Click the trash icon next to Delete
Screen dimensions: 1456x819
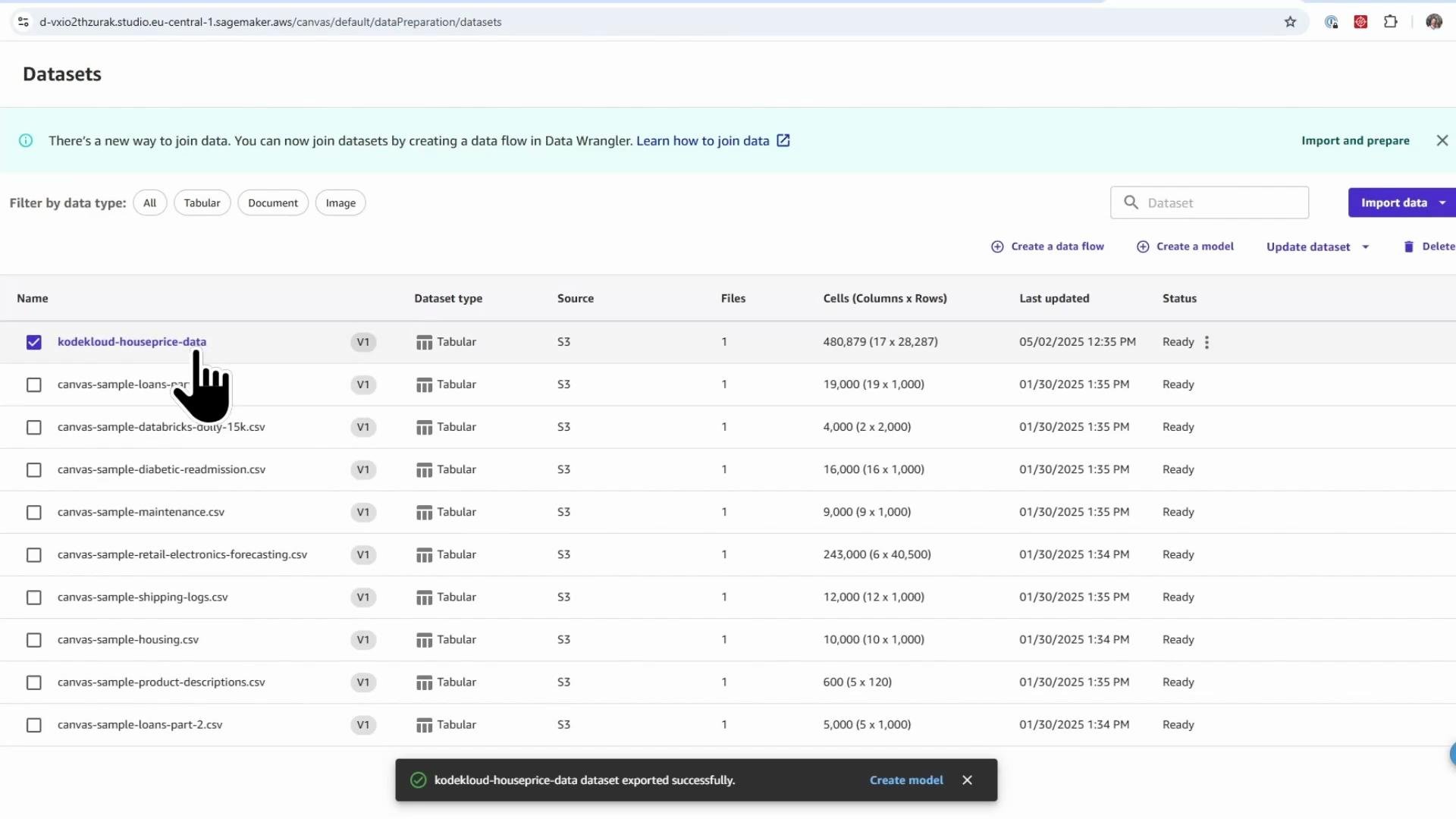(x=1408, y=246)
